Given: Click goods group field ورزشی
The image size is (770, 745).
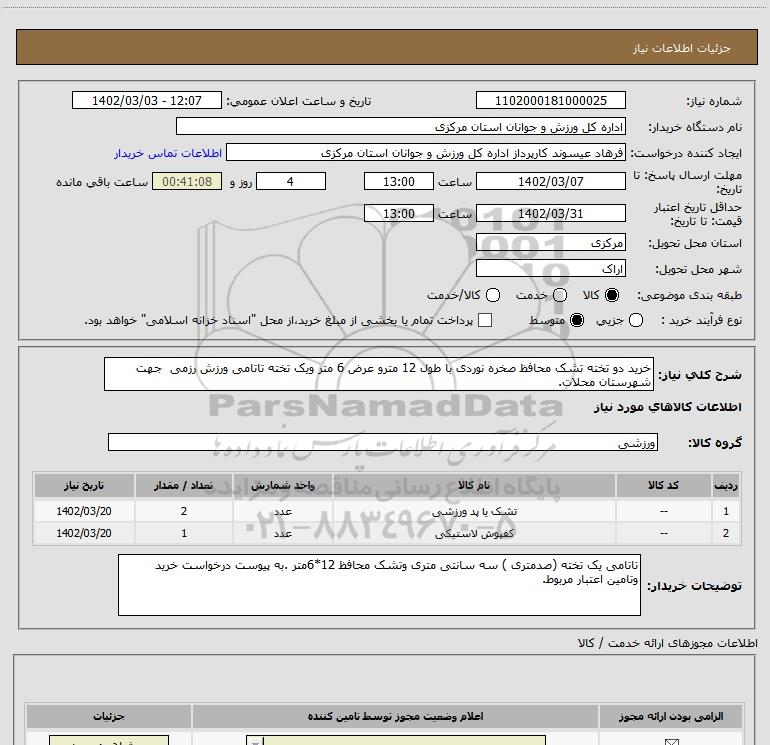Looking at the screenshot, I should coord(383,442).
